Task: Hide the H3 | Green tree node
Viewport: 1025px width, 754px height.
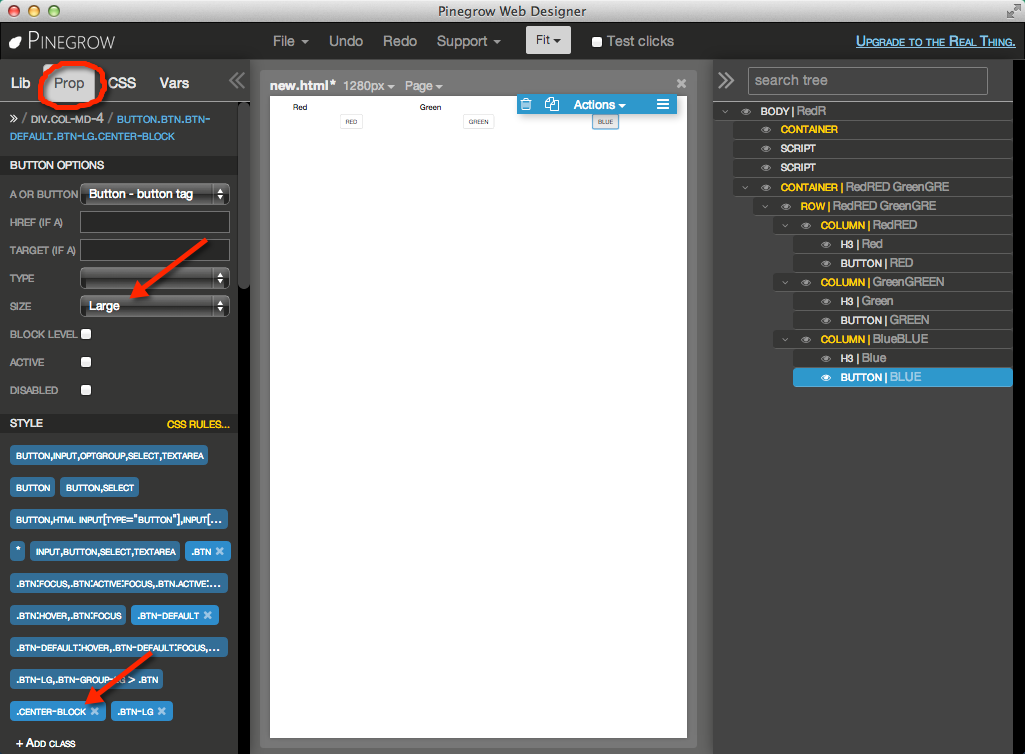Action: click(826, 301)
